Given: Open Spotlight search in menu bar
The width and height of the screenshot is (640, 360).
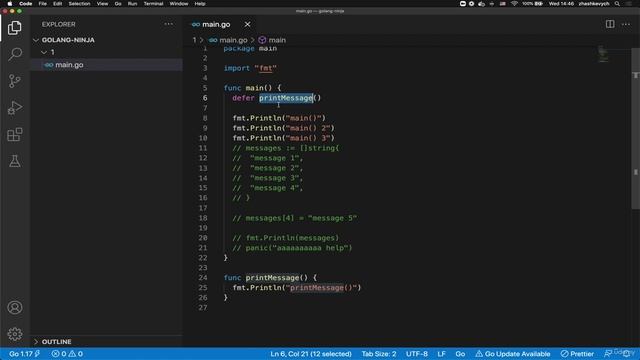Looking at the screenshot, I should pos(617,4).
